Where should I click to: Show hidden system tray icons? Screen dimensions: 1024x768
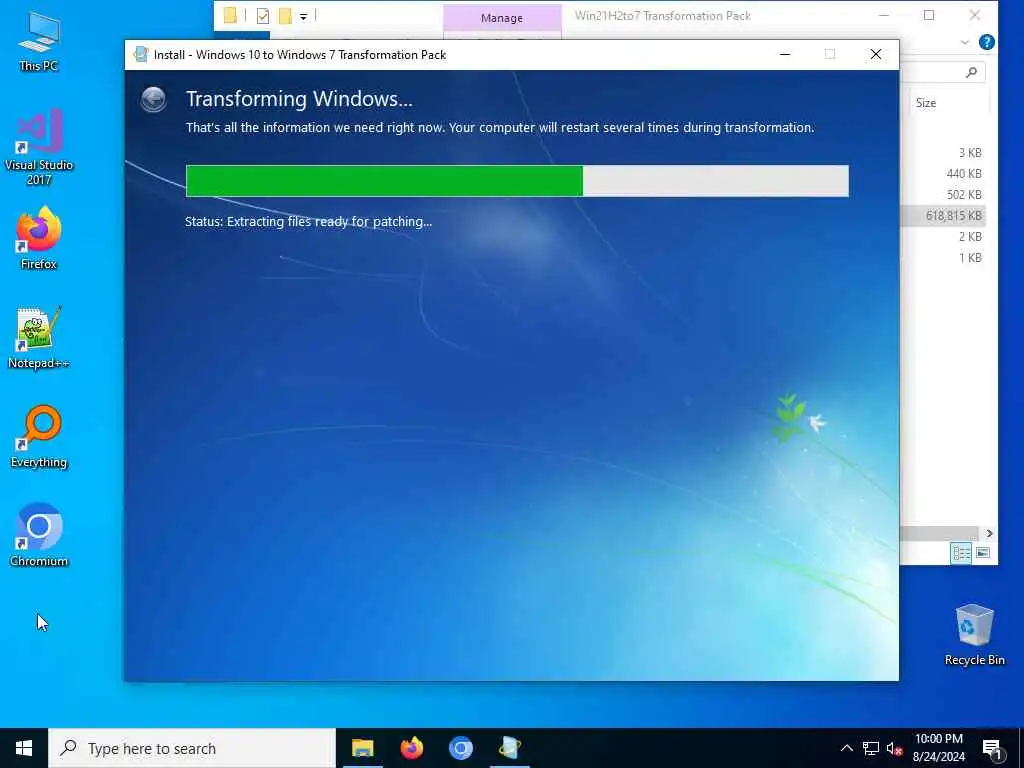point(846,748)
